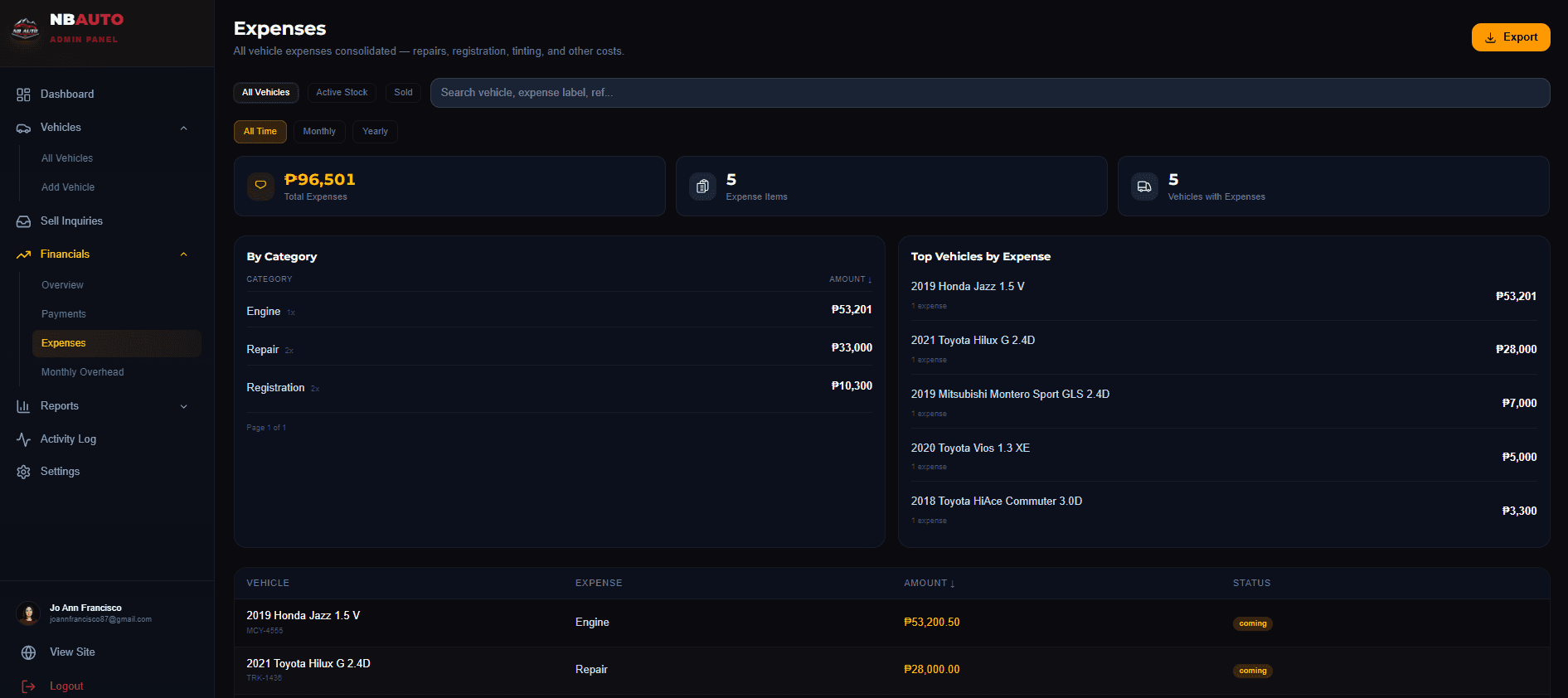The width and height of the screenshot is (1568, 698).
Task: Click joannfrancisco87@gmail.com email text
Action: pyautogui.click(x=100, y=620)
